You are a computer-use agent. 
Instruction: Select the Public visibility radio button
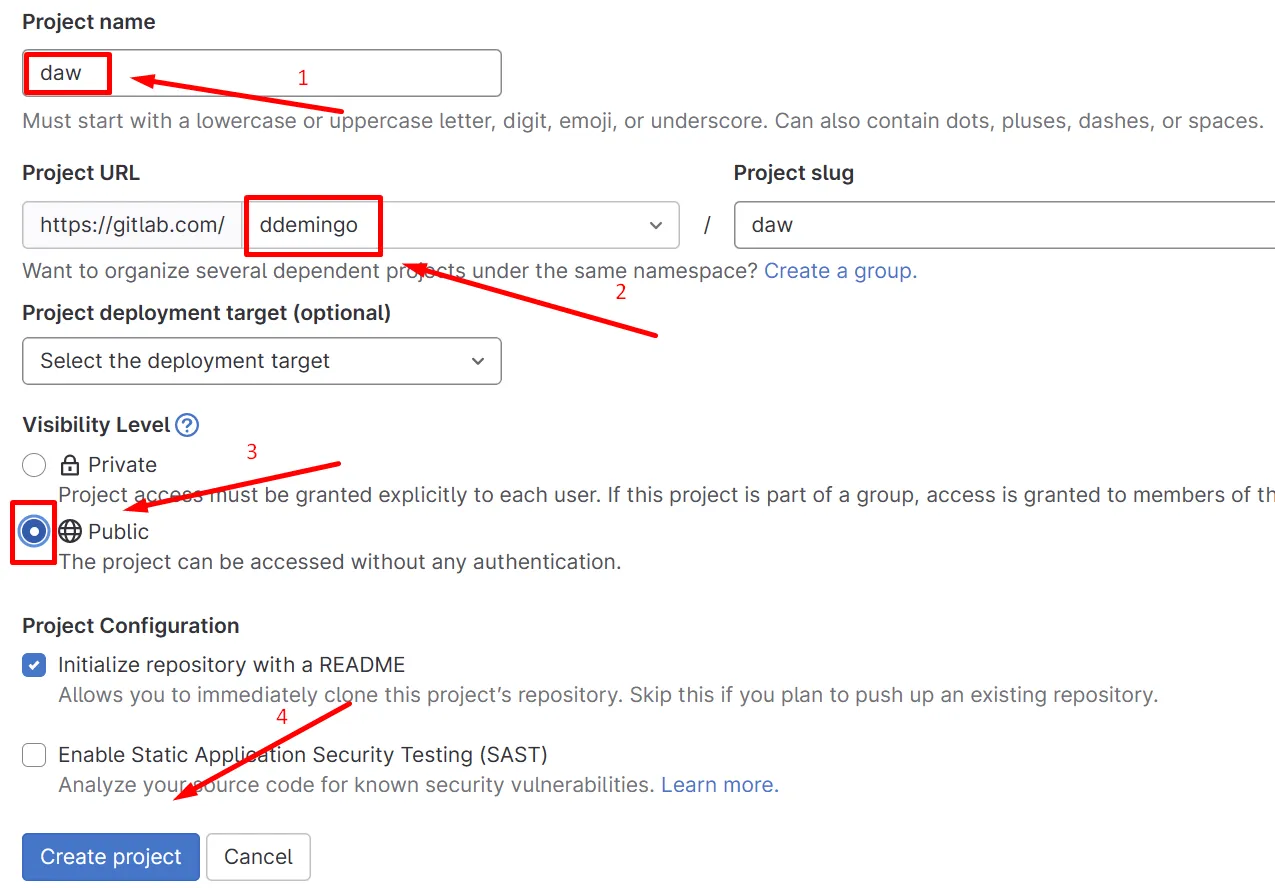point(34,532)
